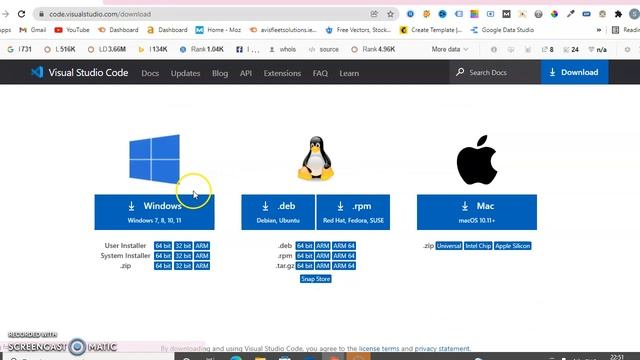
Task: Click the Visual Studio Code logo icon
Action: coord(37,72)
